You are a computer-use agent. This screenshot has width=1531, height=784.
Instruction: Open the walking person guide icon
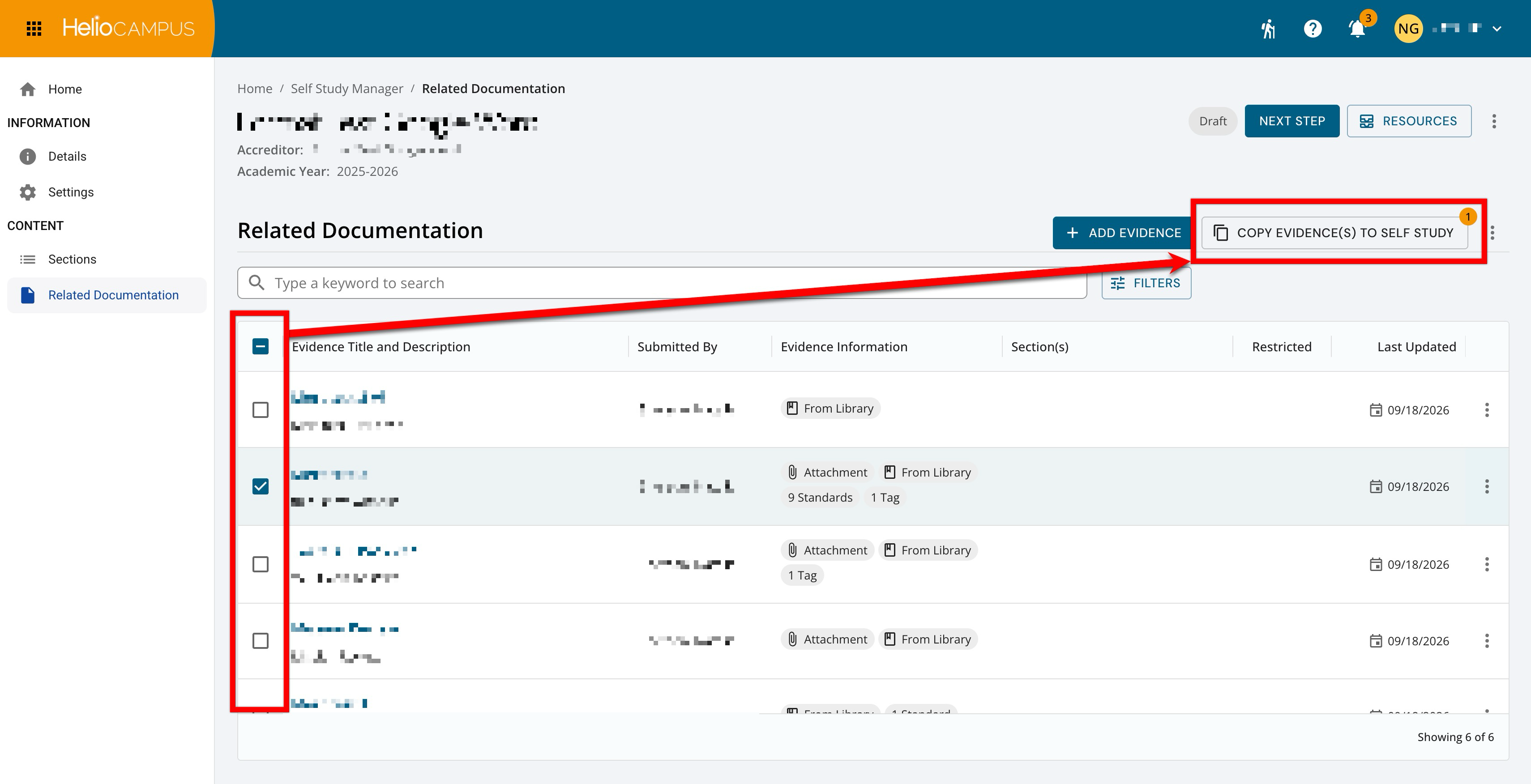[x=1268, y=29]
